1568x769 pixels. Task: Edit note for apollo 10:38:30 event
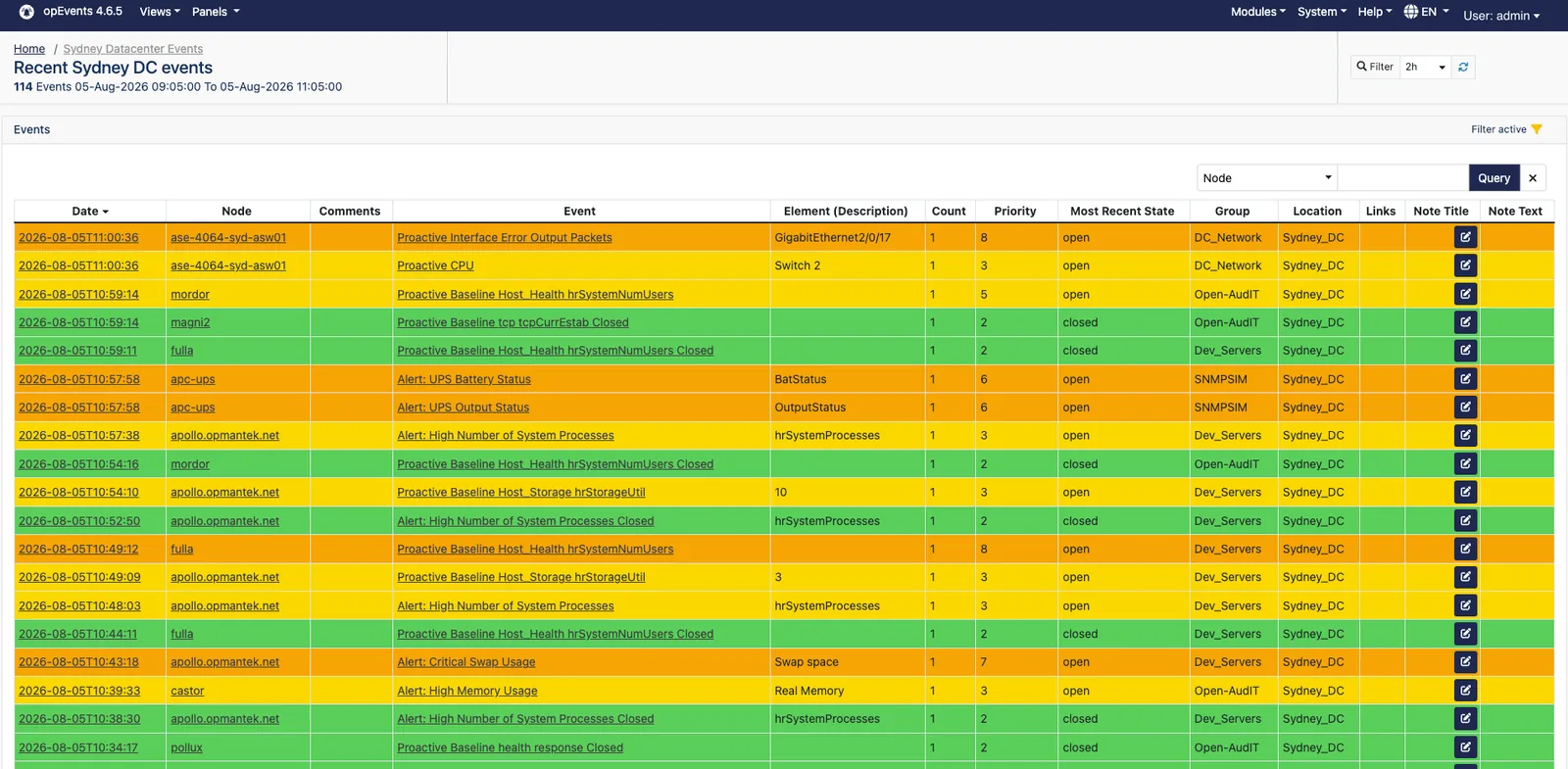1465,719
